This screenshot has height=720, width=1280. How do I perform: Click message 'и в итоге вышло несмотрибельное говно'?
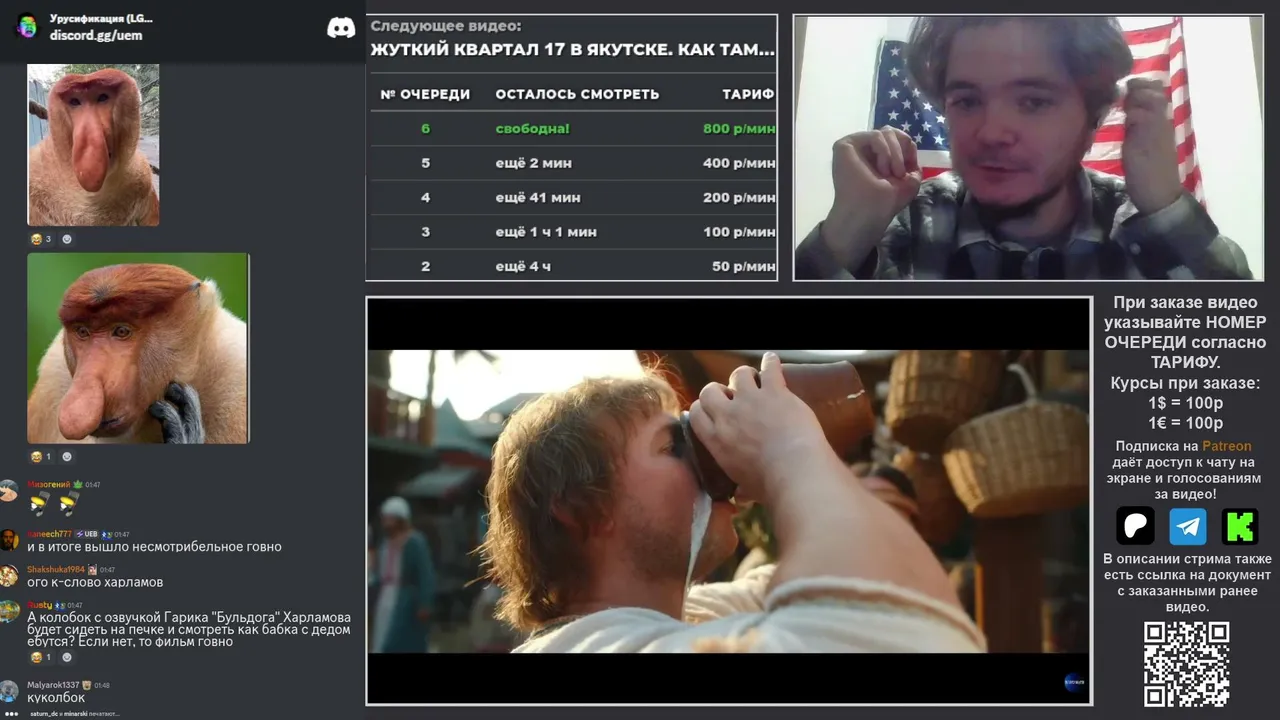(x=154, y=547)
